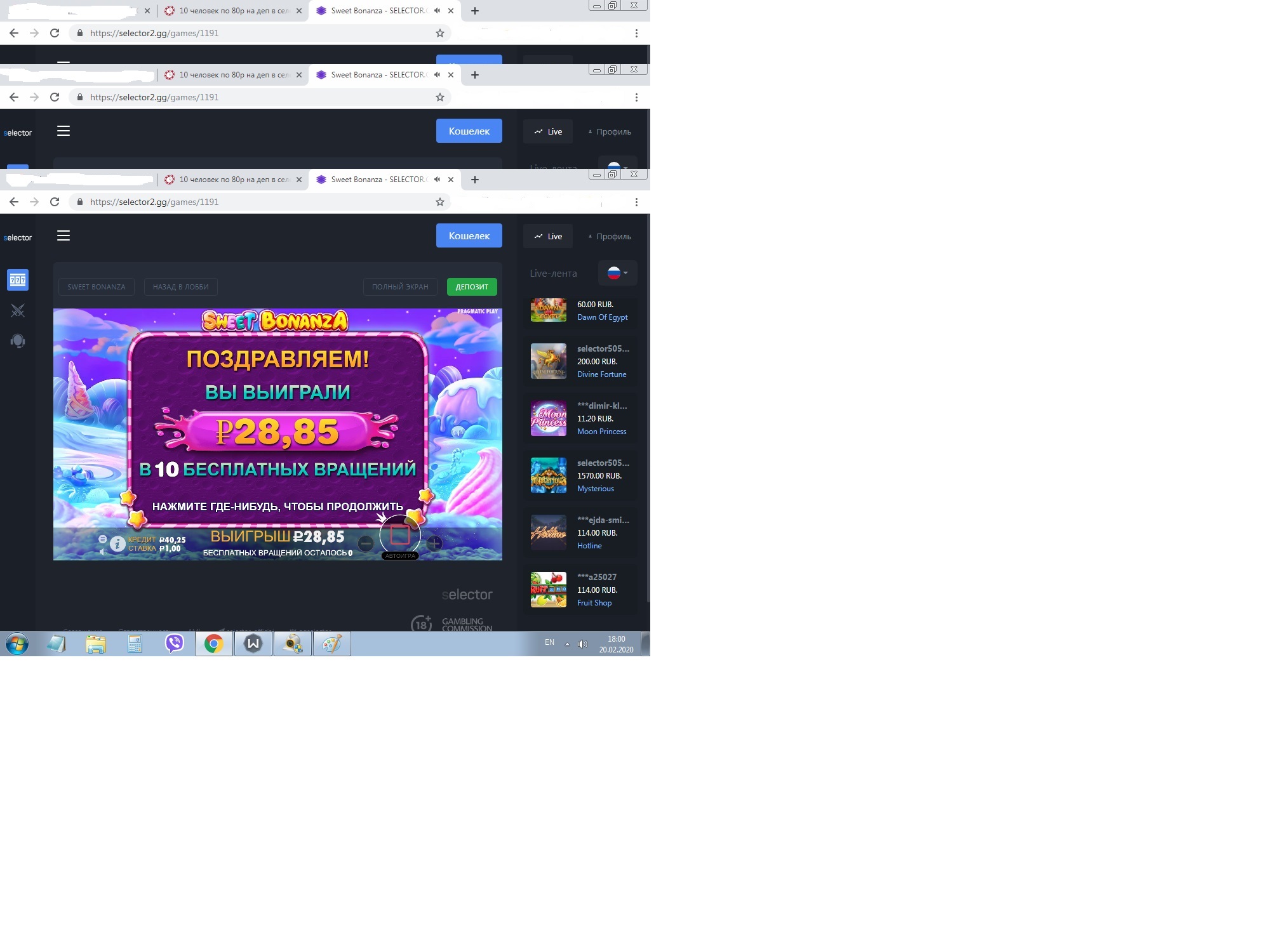Open the hamburger menu next to selector logo
Viewport: 1270px width, 952px height.
pyautogui.click(x=63, y=236)
